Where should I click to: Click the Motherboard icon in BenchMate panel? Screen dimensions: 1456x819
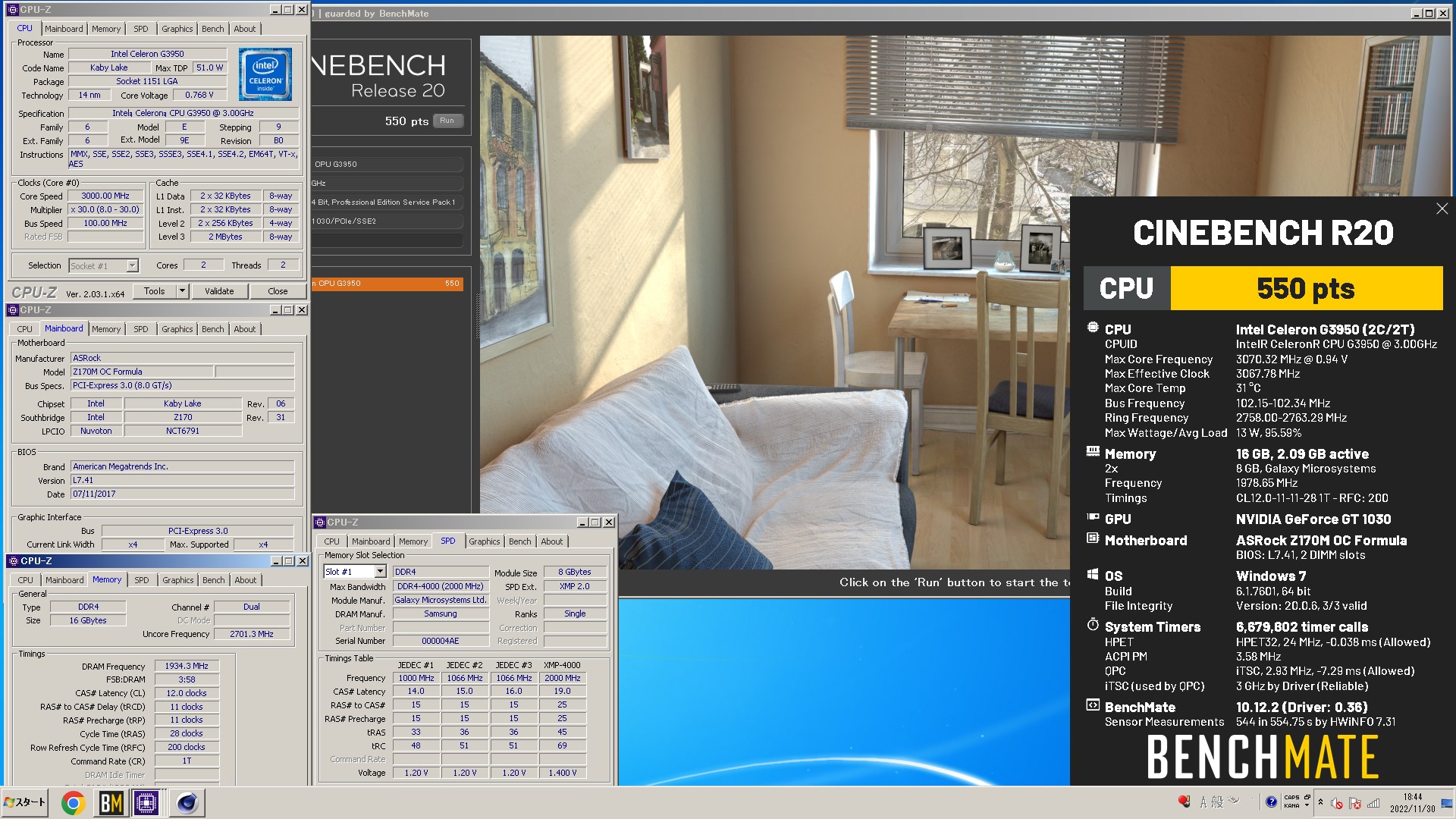click(1093, 538)
